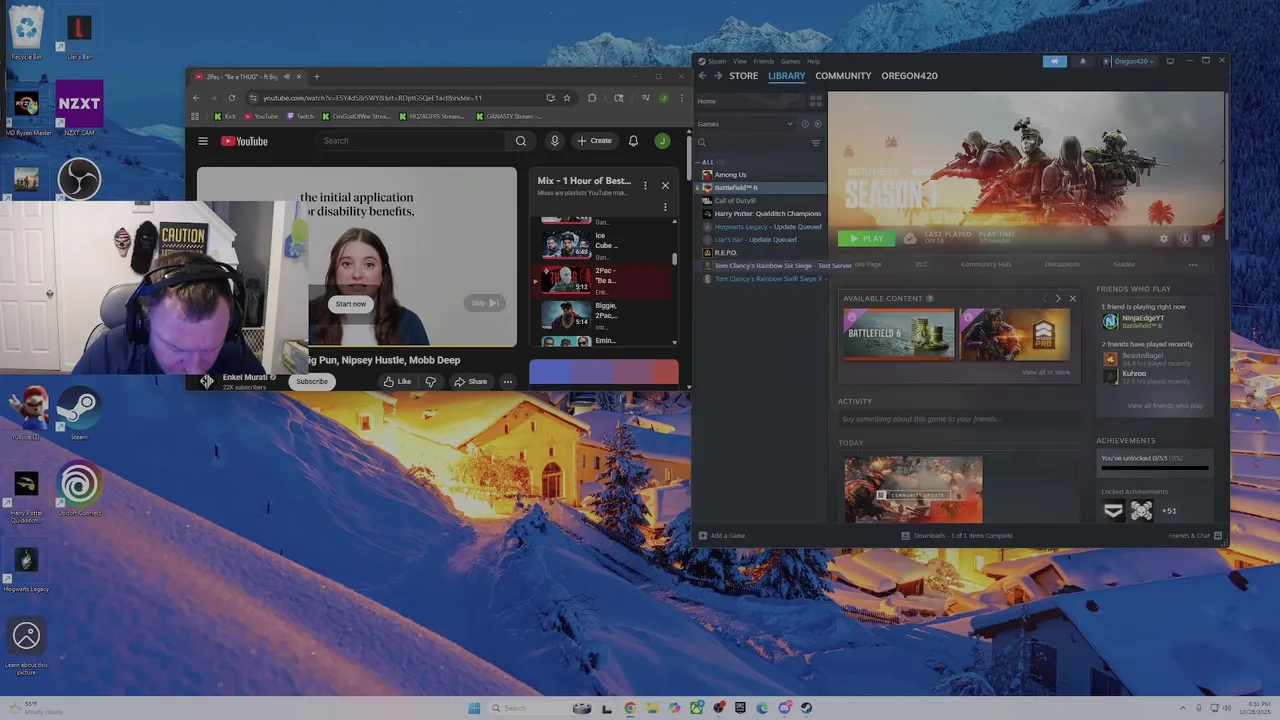The image size is (1280, 720).
Task: Open Steam notifications bell
Action: [x=1082, y=61]
